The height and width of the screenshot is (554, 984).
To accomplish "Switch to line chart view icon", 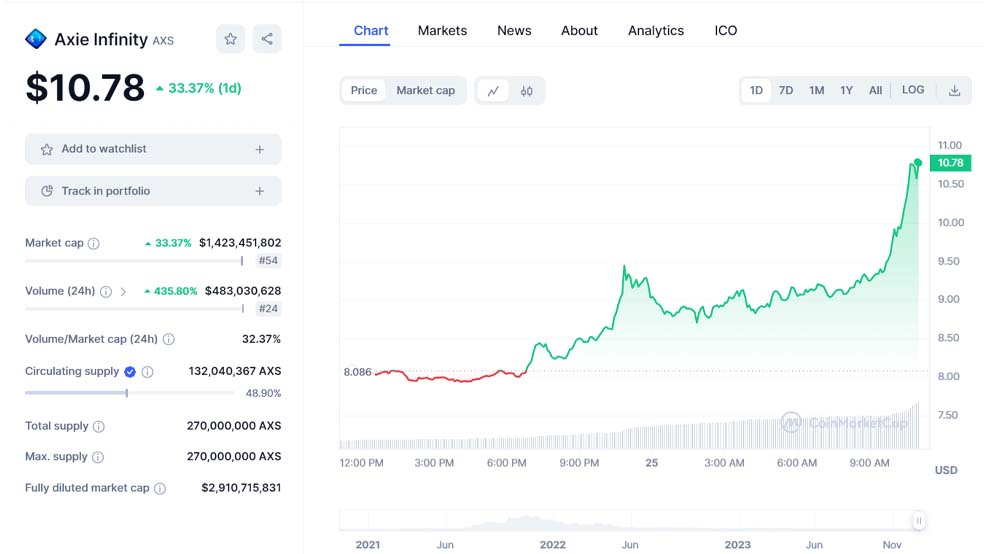I will (x=493, y=91).
